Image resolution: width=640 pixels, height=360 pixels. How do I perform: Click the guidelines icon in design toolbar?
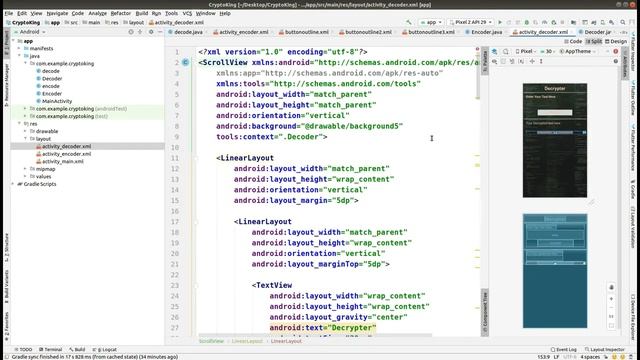(x=541, y=61)
